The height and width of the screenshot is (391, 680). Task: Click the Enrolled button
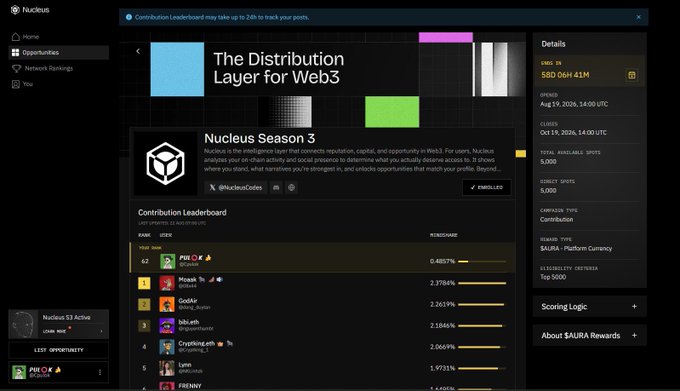487,187
